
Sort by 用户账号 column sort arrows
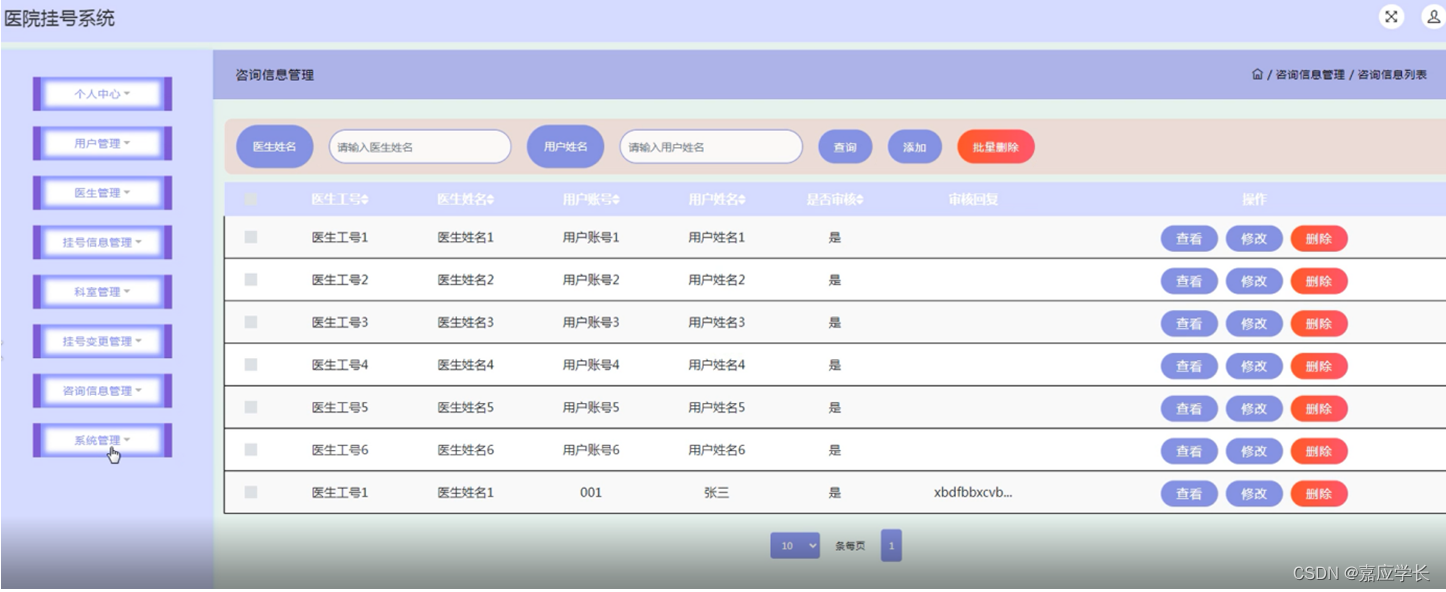click(x=616, y=200)
